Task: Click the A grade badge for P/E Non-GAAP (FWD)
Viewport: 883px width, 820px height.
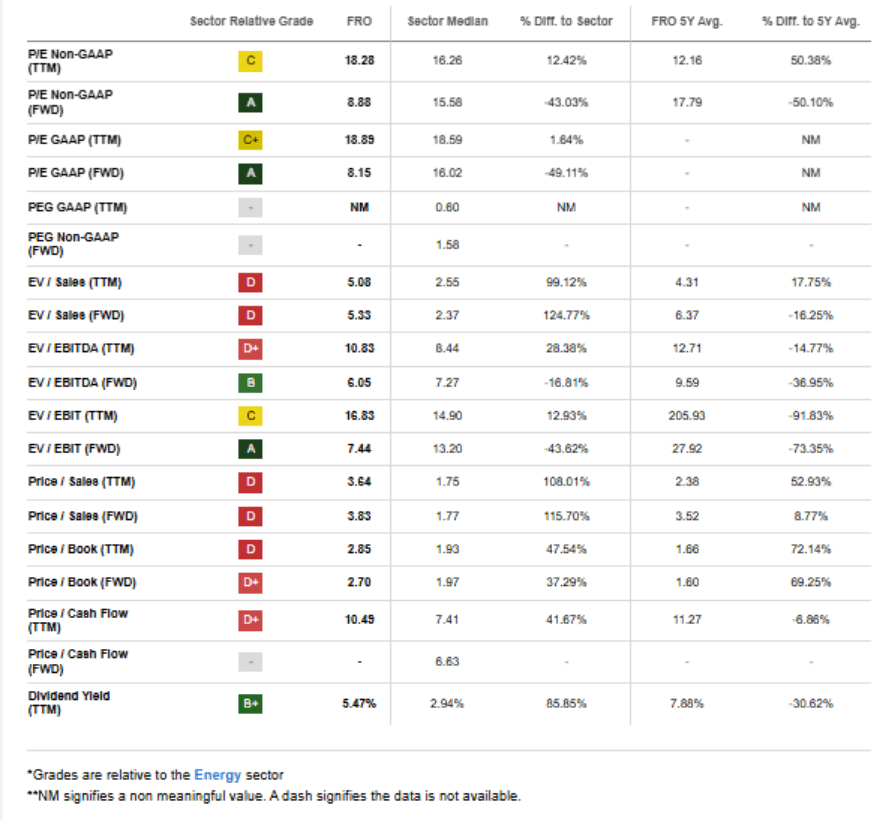Action: [x=250, y=102]
